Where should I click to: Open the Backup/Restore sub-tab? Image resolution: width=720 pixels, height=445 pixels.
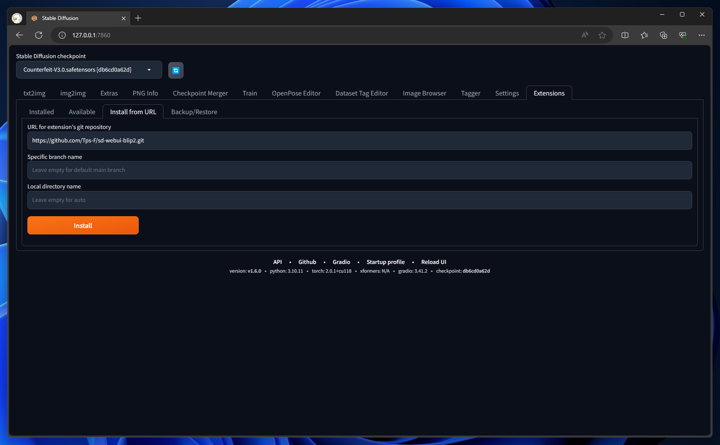(194, 112)
